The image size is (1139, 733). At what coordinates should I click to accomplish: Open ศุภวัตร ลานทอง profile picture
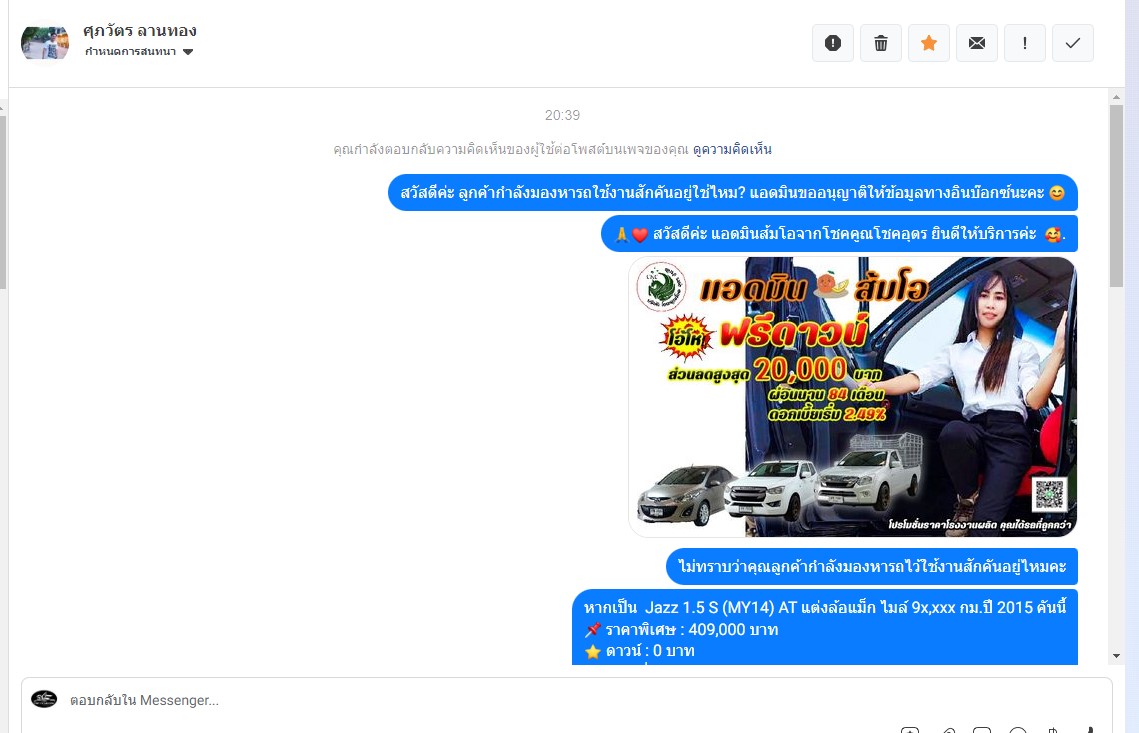pos(45,43)
